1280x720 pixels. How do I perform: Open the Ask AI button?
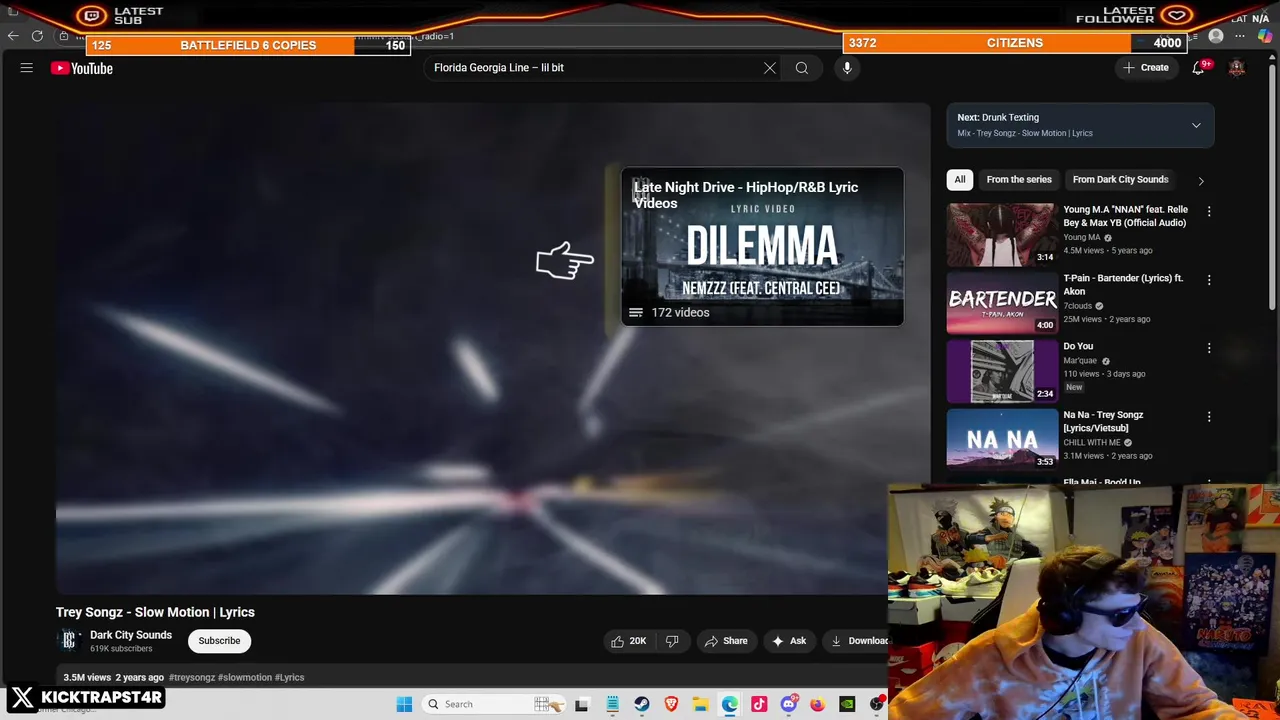coord(789,641)
